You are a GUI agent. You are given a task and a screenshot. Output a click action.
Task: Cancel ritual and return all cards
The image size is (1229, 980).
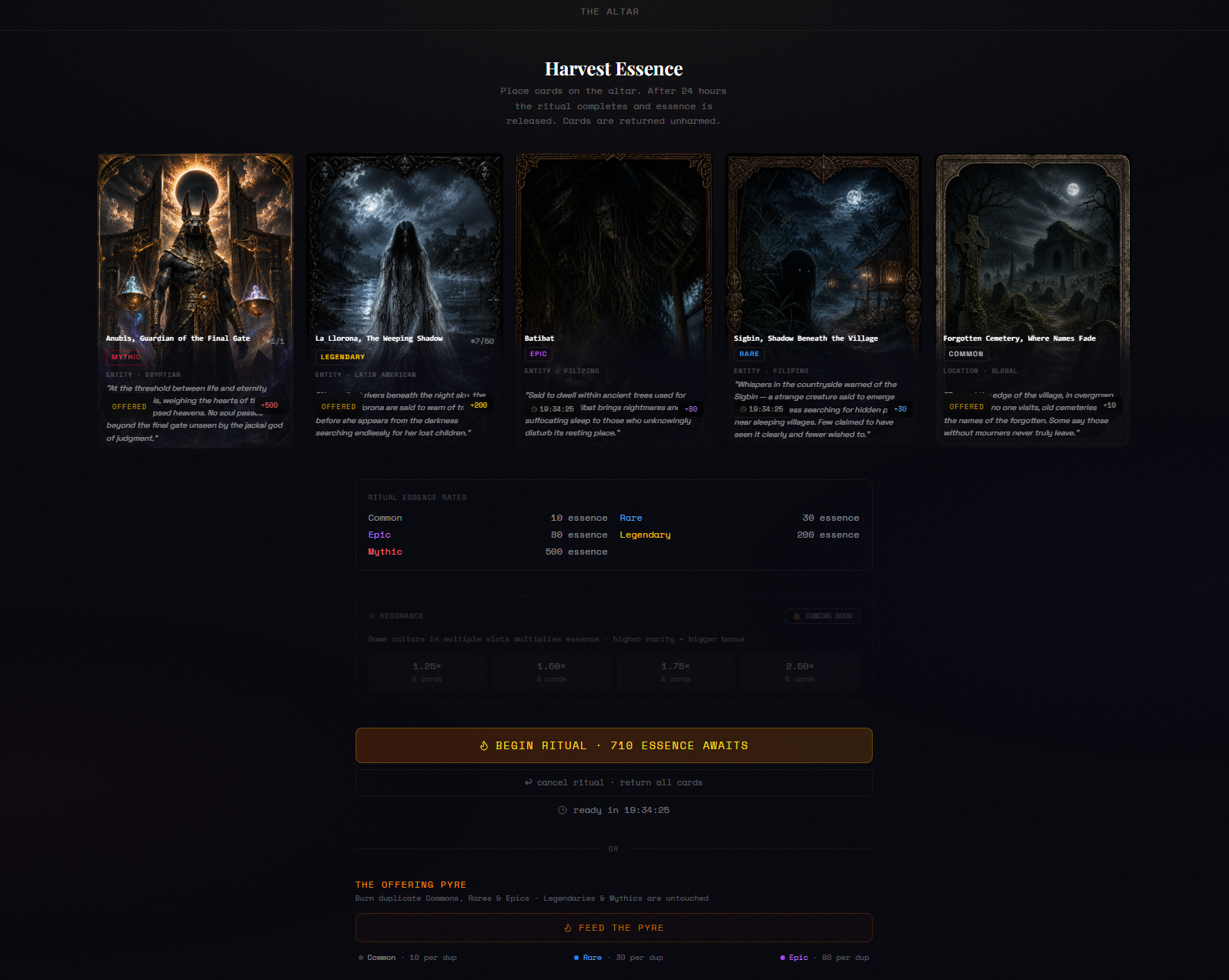pyautogui.click(x=613, y=782)
